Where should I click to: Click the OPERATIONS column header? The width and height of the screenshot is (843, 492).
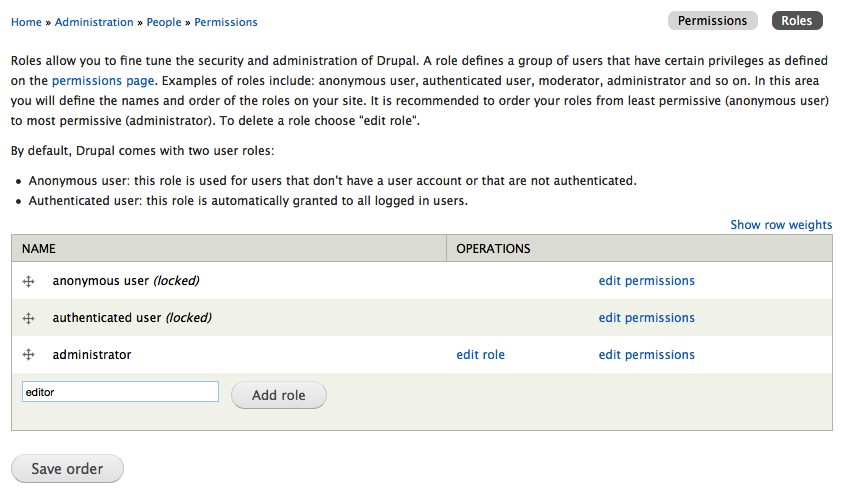point(493,248)
